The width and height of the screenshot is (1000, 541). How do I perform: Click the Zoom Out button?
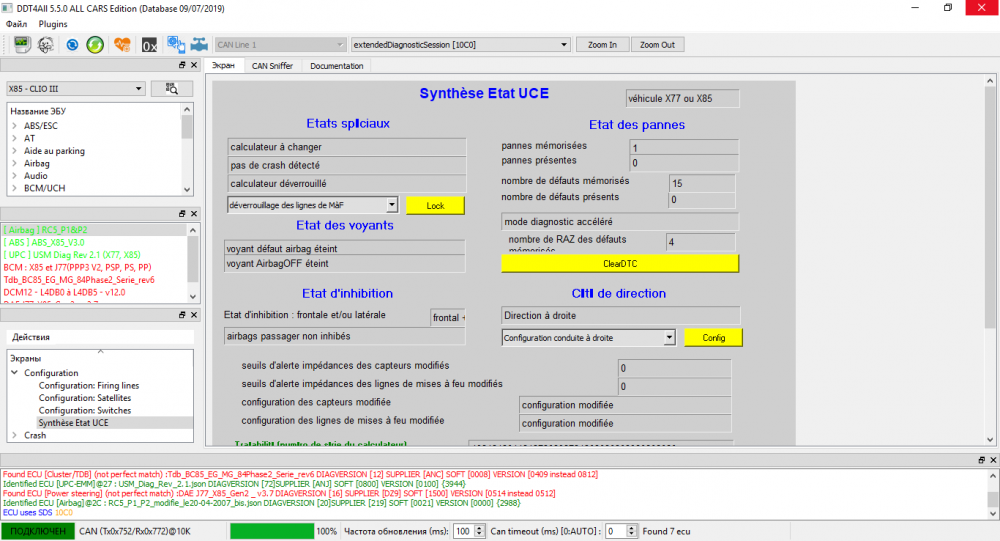657,45
